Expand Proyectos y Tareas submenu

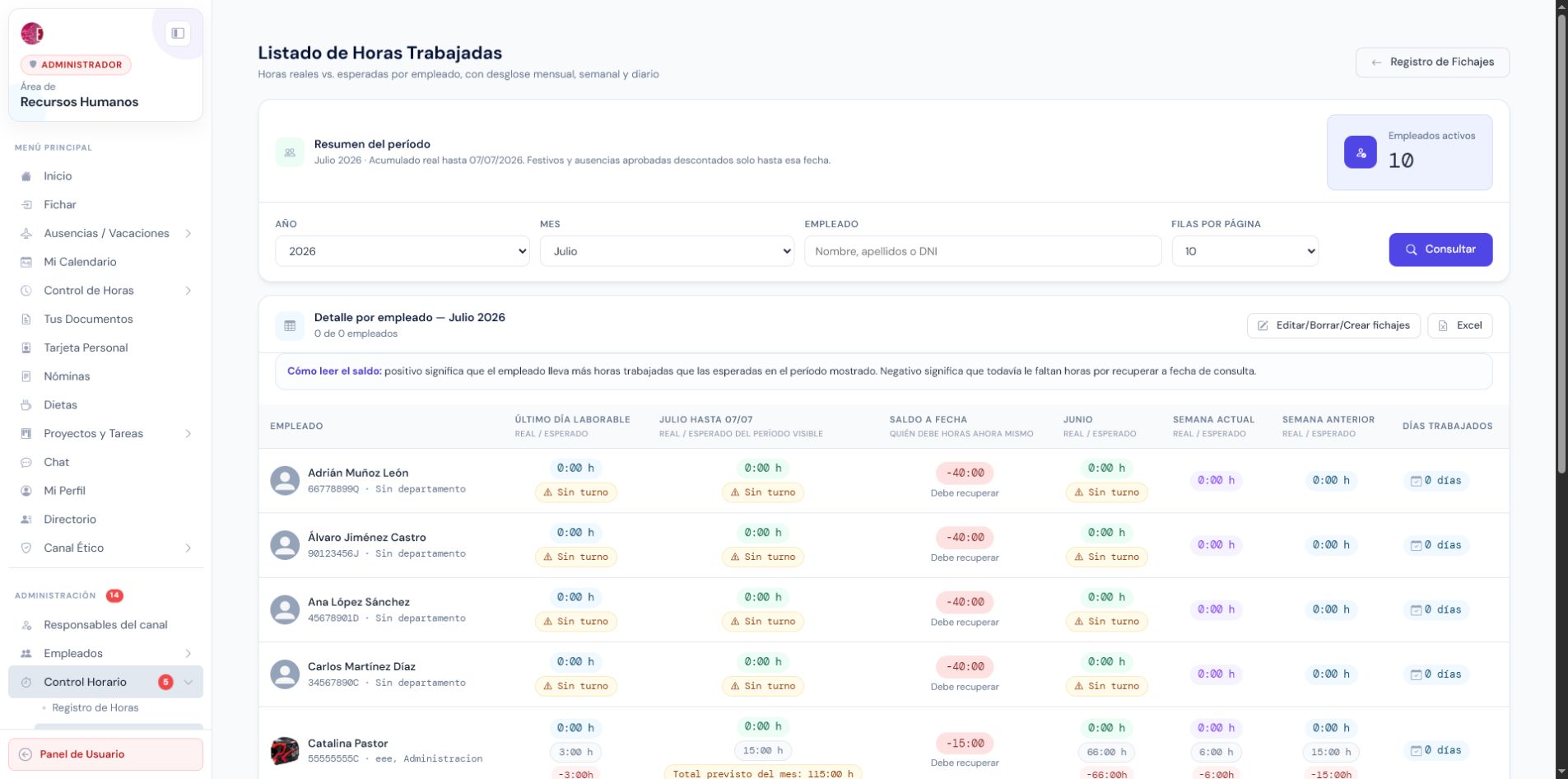[x=188, y=433]
